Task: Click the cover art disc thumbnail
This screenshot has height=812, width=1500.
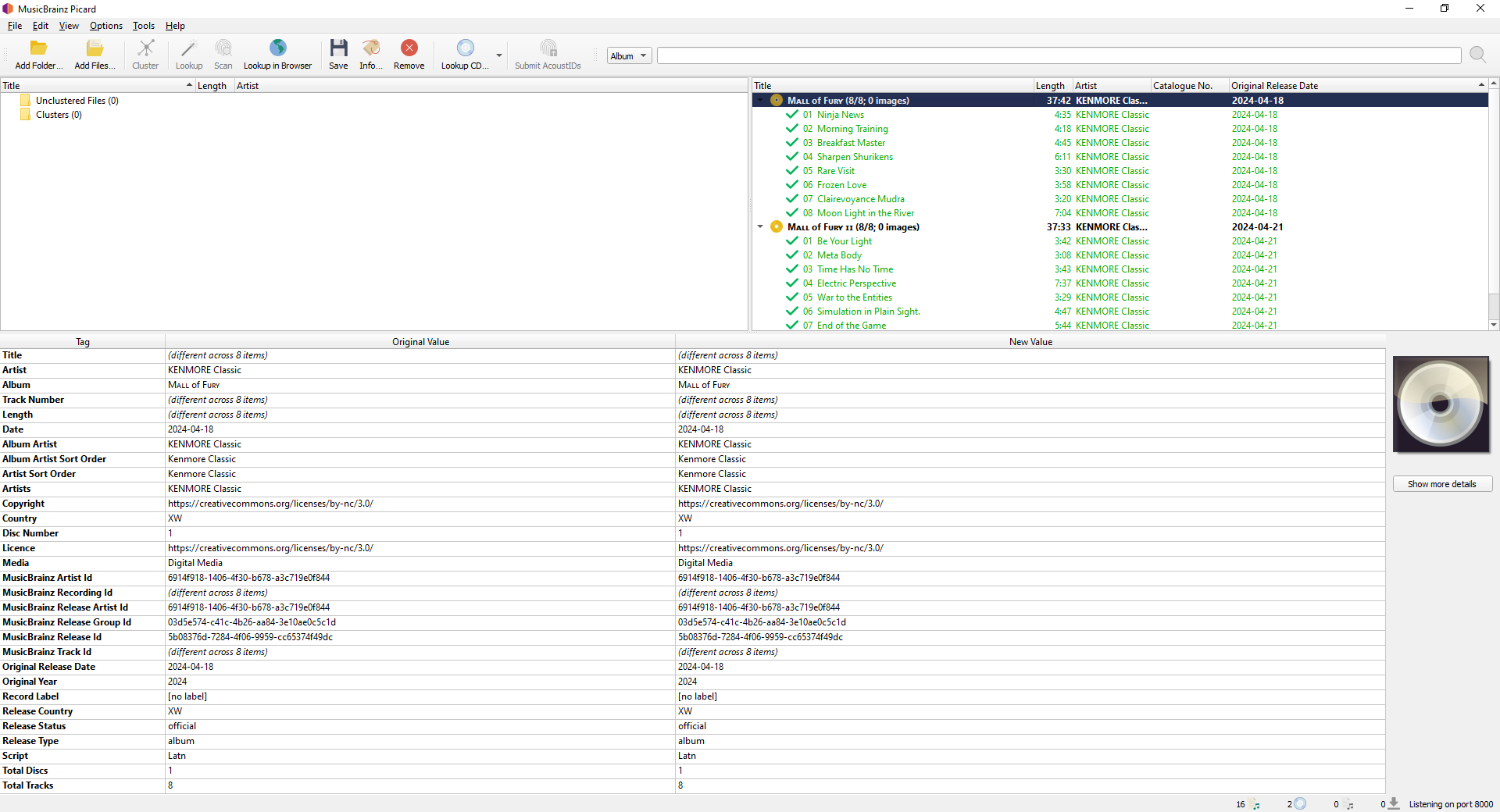Action: pos(1441,404)
